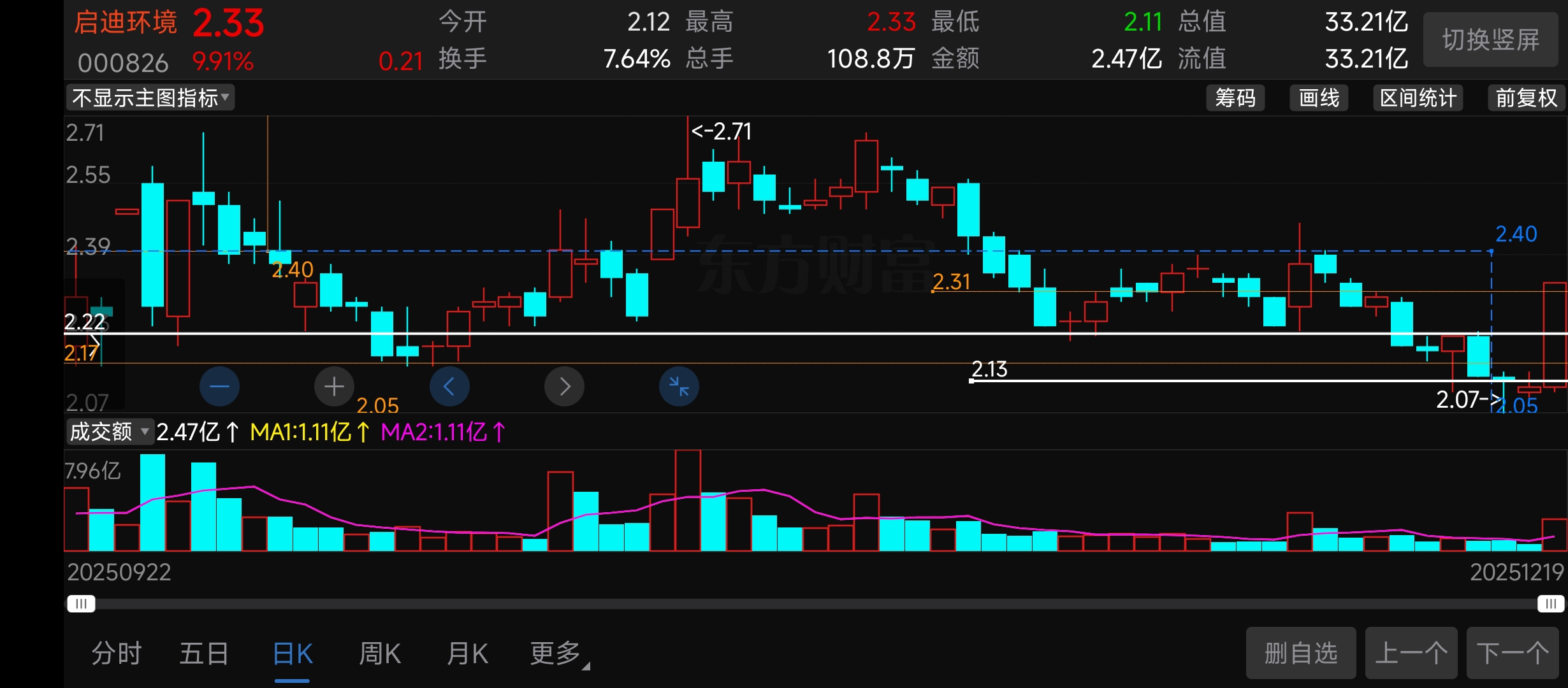Click the zoom in plus icon
The height and width of the screenshot is (688, 1568).
pos(334,386)
